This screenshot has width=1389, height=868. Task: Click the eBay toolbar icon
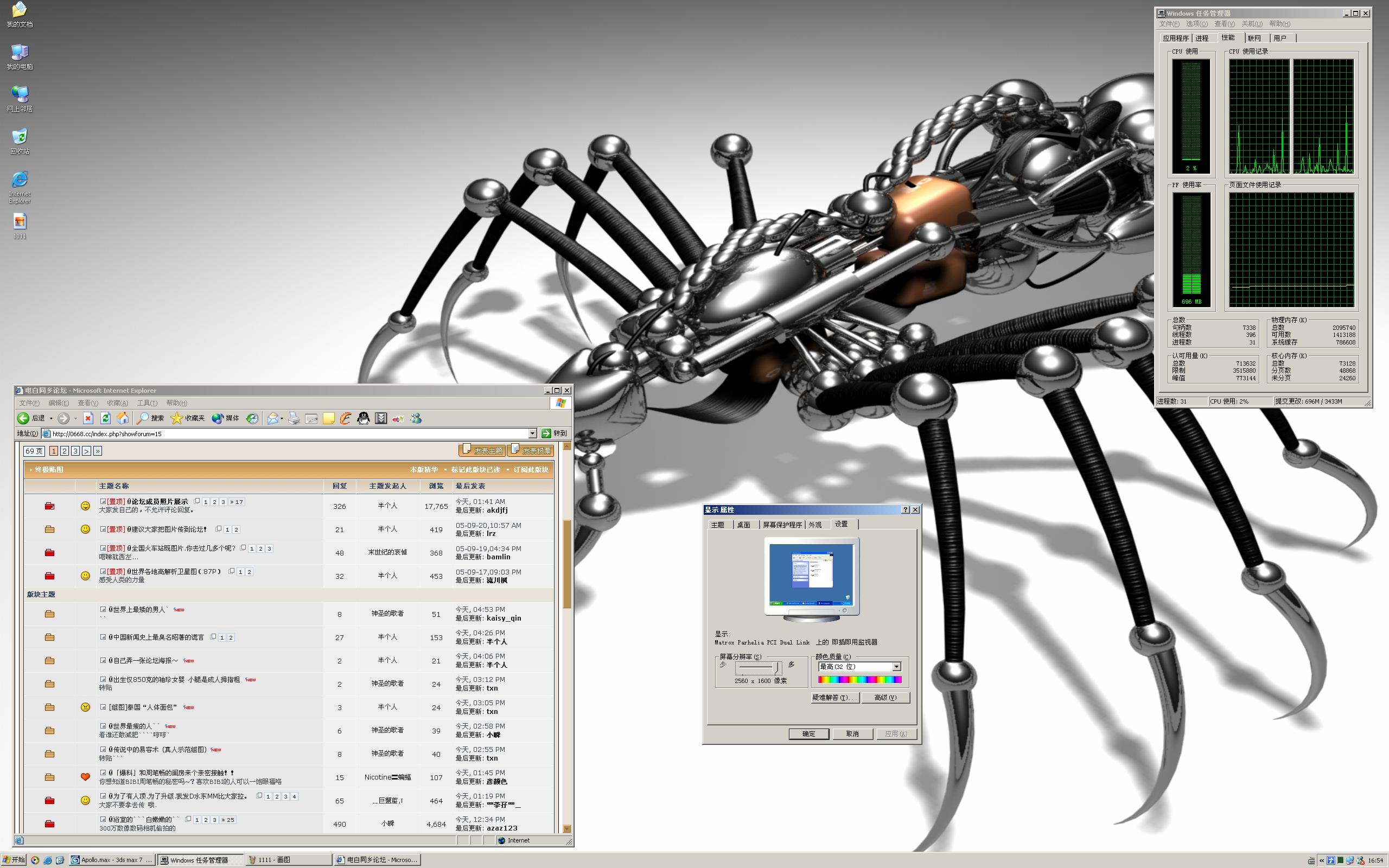tap(398, 418)
